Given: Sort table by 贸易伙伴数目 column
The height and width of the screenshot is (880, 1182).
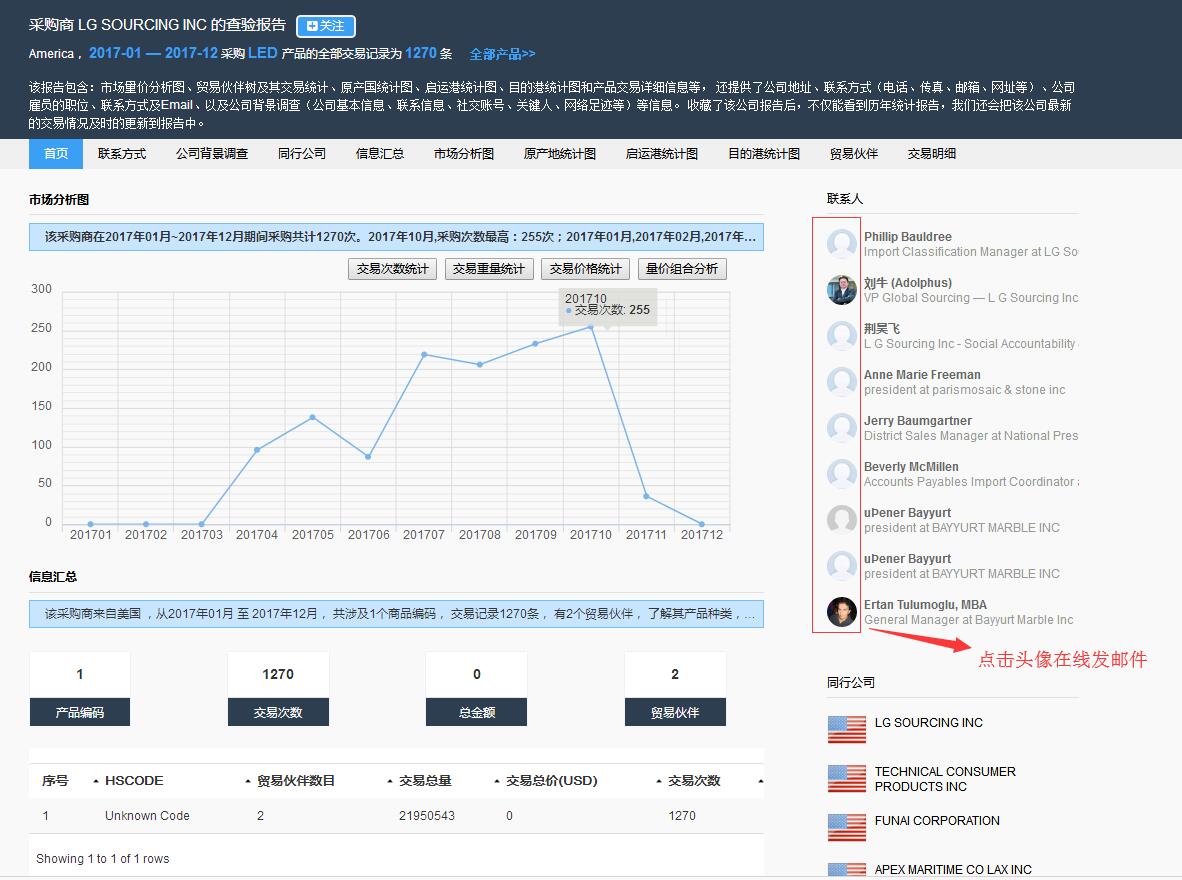Looking at the screenshot, I should (296, 780).
